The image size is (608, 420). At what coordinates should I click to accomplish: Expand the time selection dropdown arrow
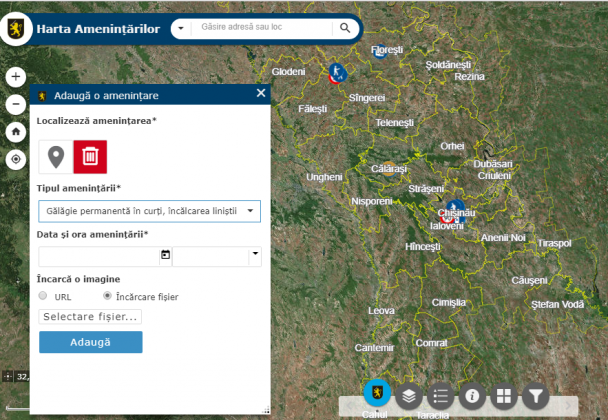(255, 254)
